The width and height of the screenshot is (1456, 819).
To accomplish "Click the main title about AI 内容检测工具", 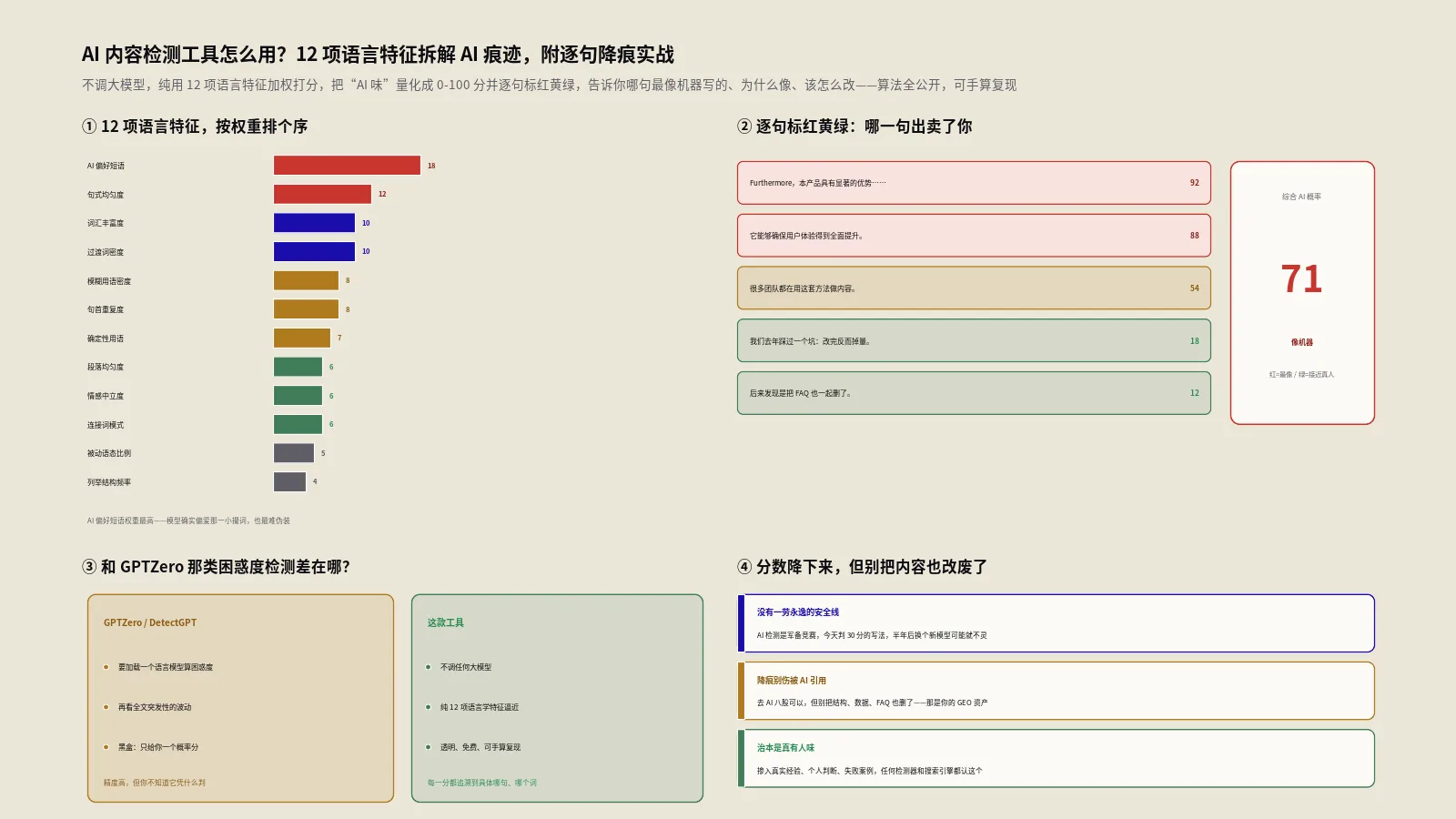I will 378,55.
